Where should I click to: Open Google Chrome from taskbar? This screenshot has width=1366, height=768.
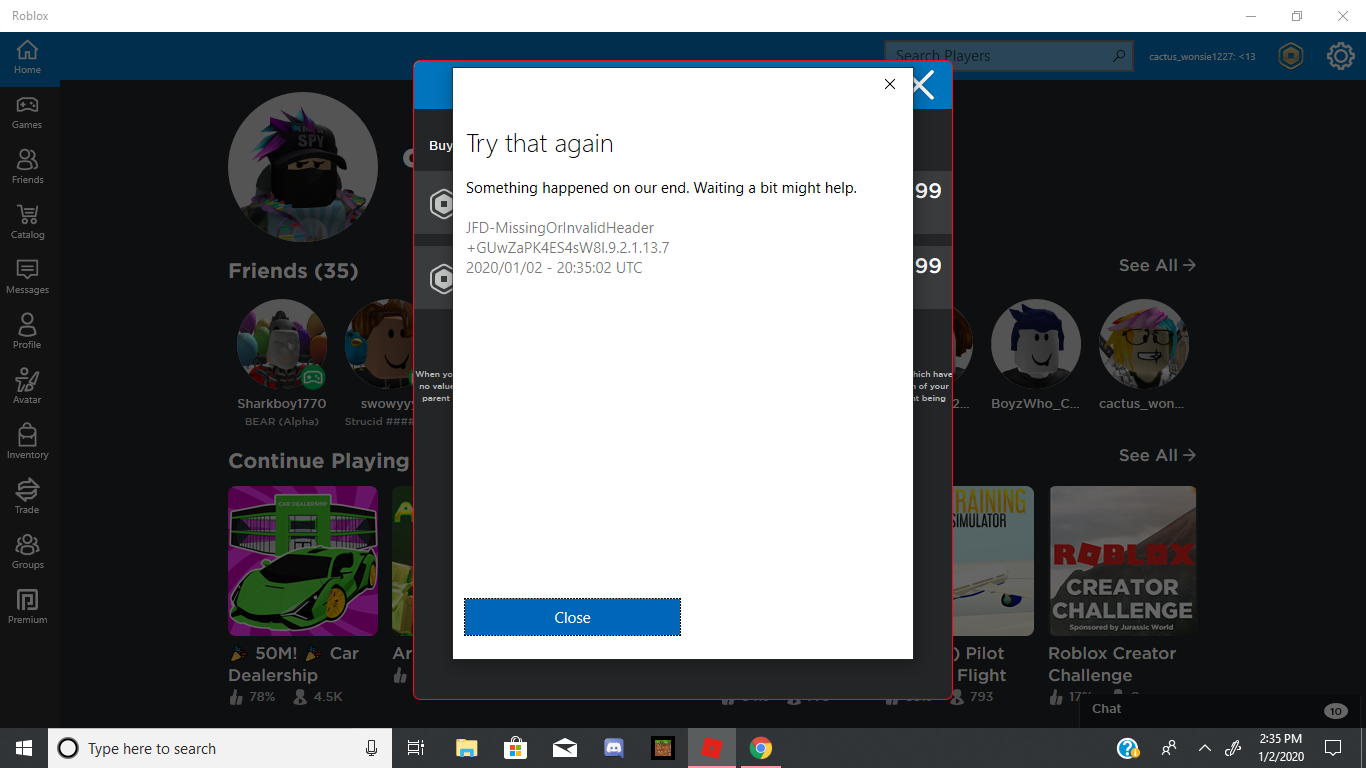pos(760,748)
